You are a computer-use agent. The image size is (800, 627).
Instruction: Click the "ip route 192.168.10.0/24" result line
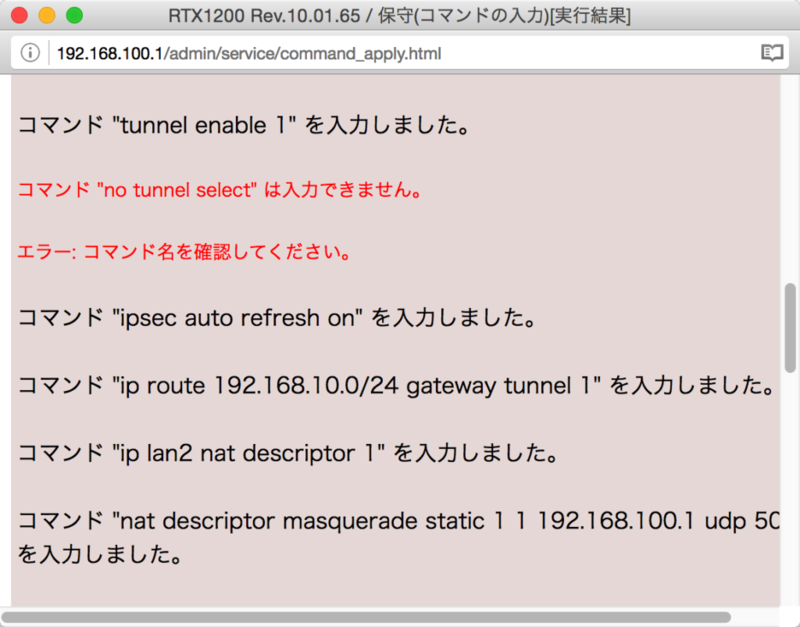(x=395, y=386)
